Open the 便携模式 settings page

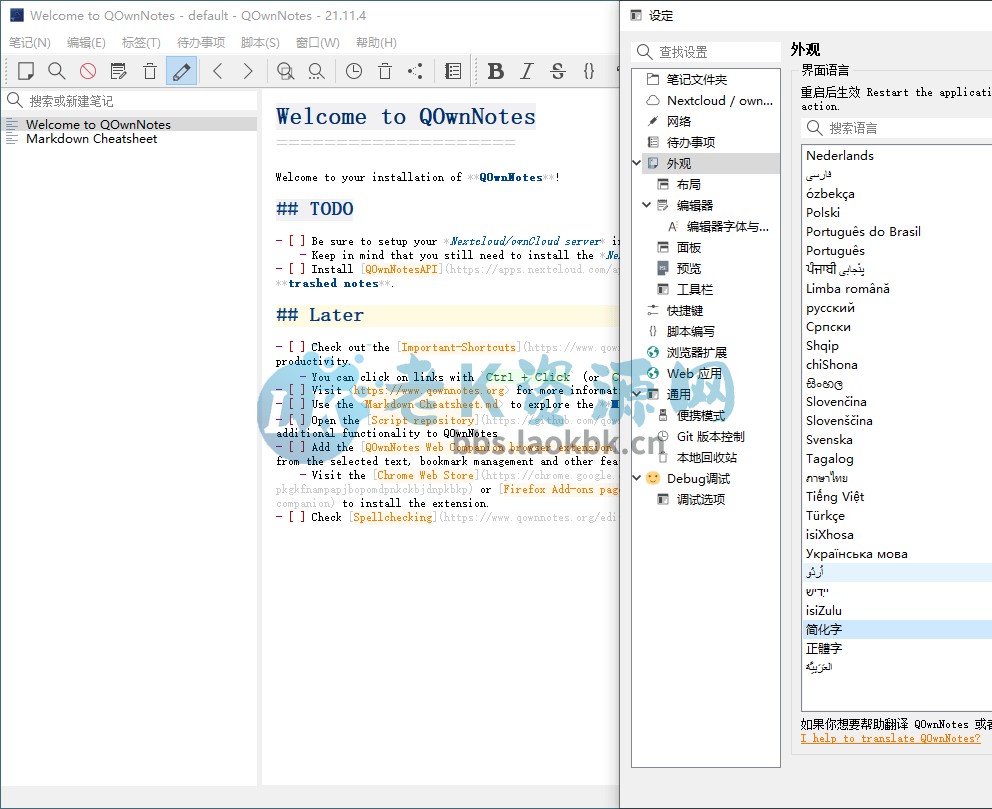pyautogui.click(x=701, y=416)
